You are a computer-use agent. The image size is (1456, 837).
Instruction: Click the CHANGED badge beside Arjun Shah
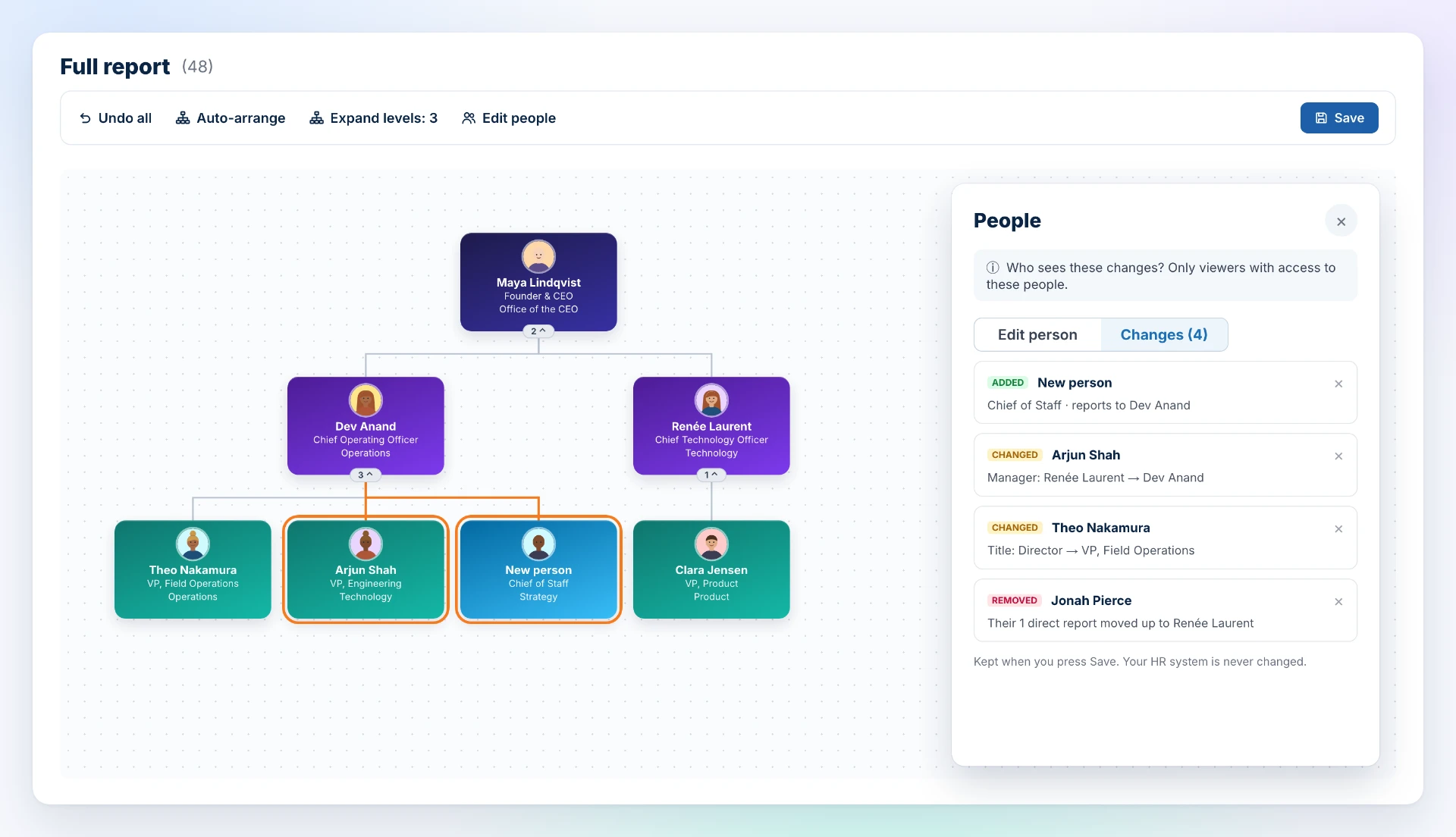(1015, 455)
